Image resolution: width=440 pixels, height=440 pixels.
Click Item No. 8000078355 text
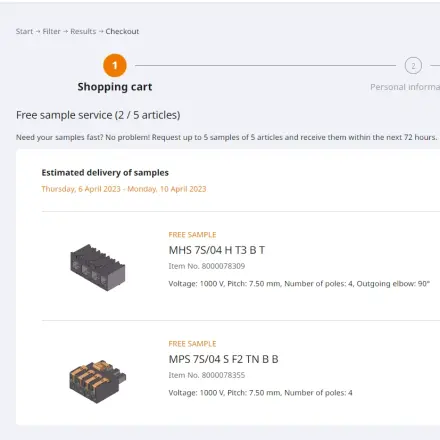[207, 375]
